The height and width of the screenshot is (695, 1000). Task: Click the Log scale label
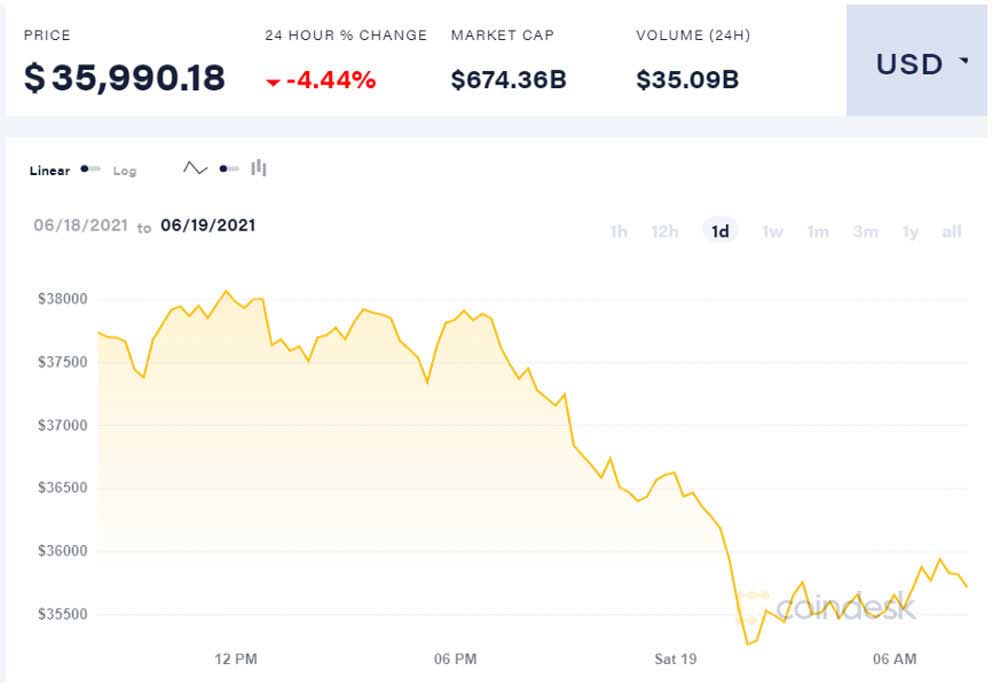tap(124, 171)
